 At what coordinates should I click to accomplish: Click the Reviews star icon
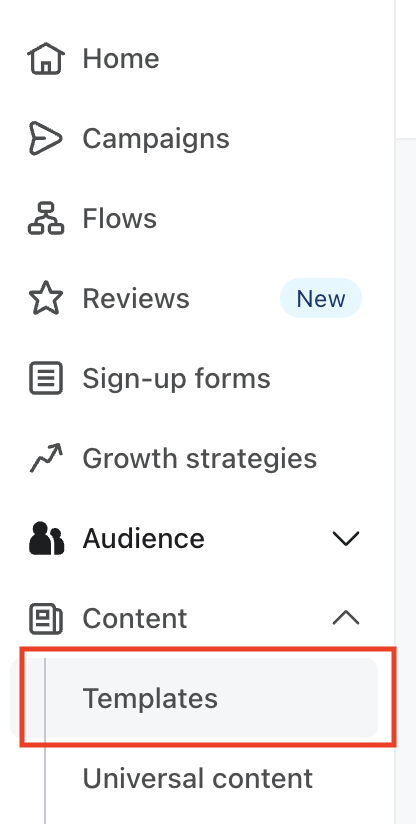coord(46,298)
